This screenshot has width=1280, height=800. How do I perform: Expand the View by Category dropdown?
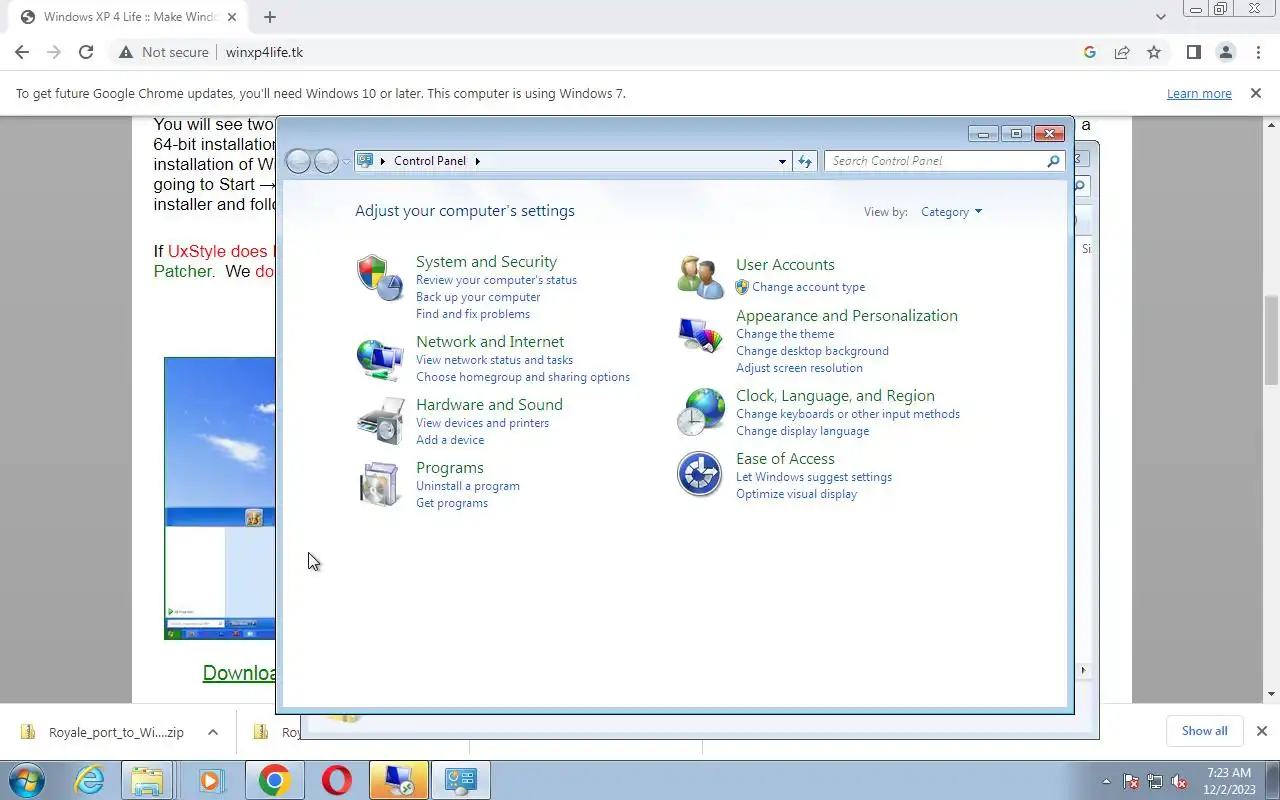(x=951, y=212)
